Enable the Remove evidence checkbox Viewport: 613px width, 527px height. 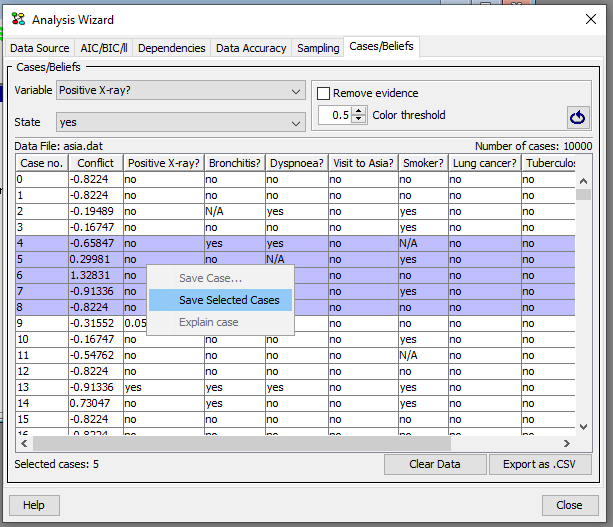[x=323, y=93]
